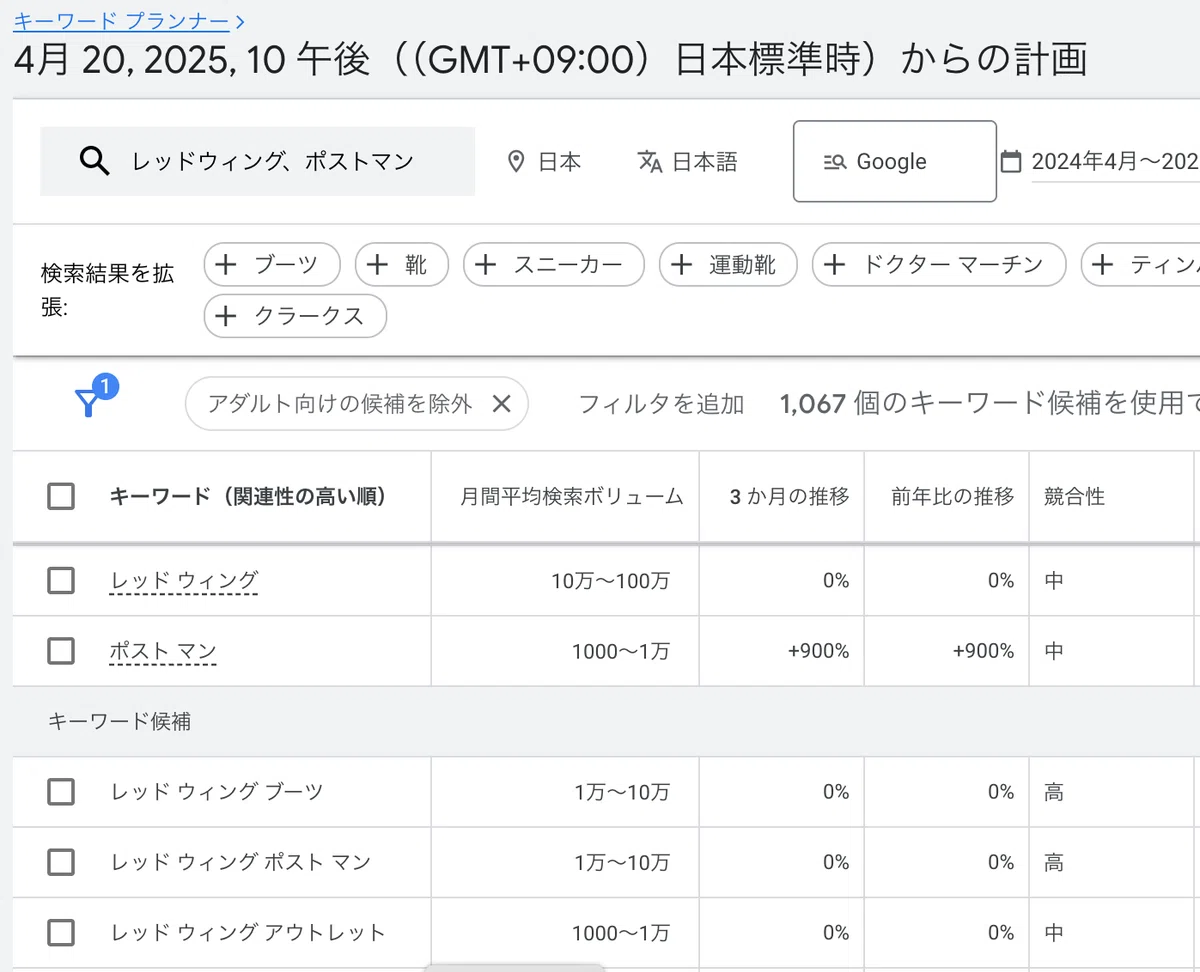This screenshot has height=972, width=1200.
Task: Click the horizontal scrollbar at bottom
Action: point(514,967)
